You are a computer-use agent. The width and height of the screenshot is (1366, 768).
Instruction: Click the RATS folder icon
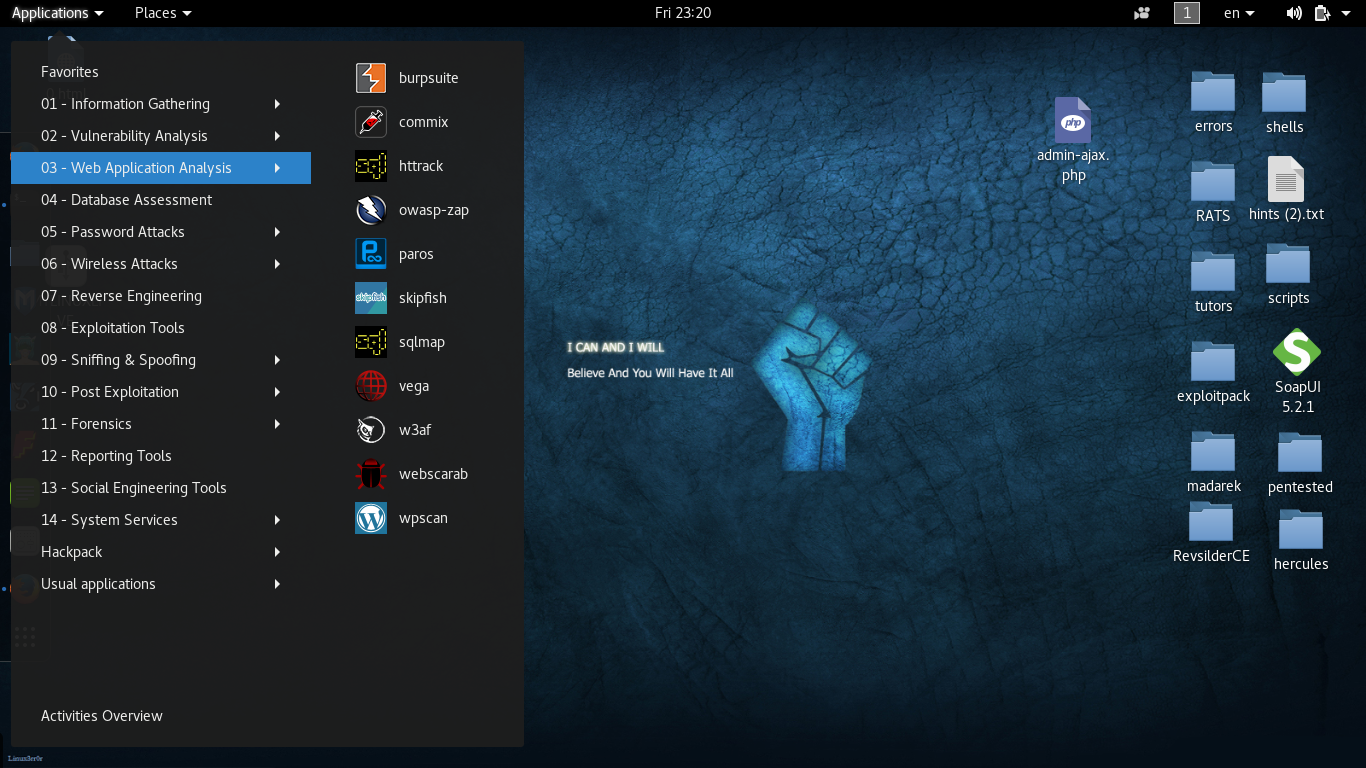point(1213,182)
